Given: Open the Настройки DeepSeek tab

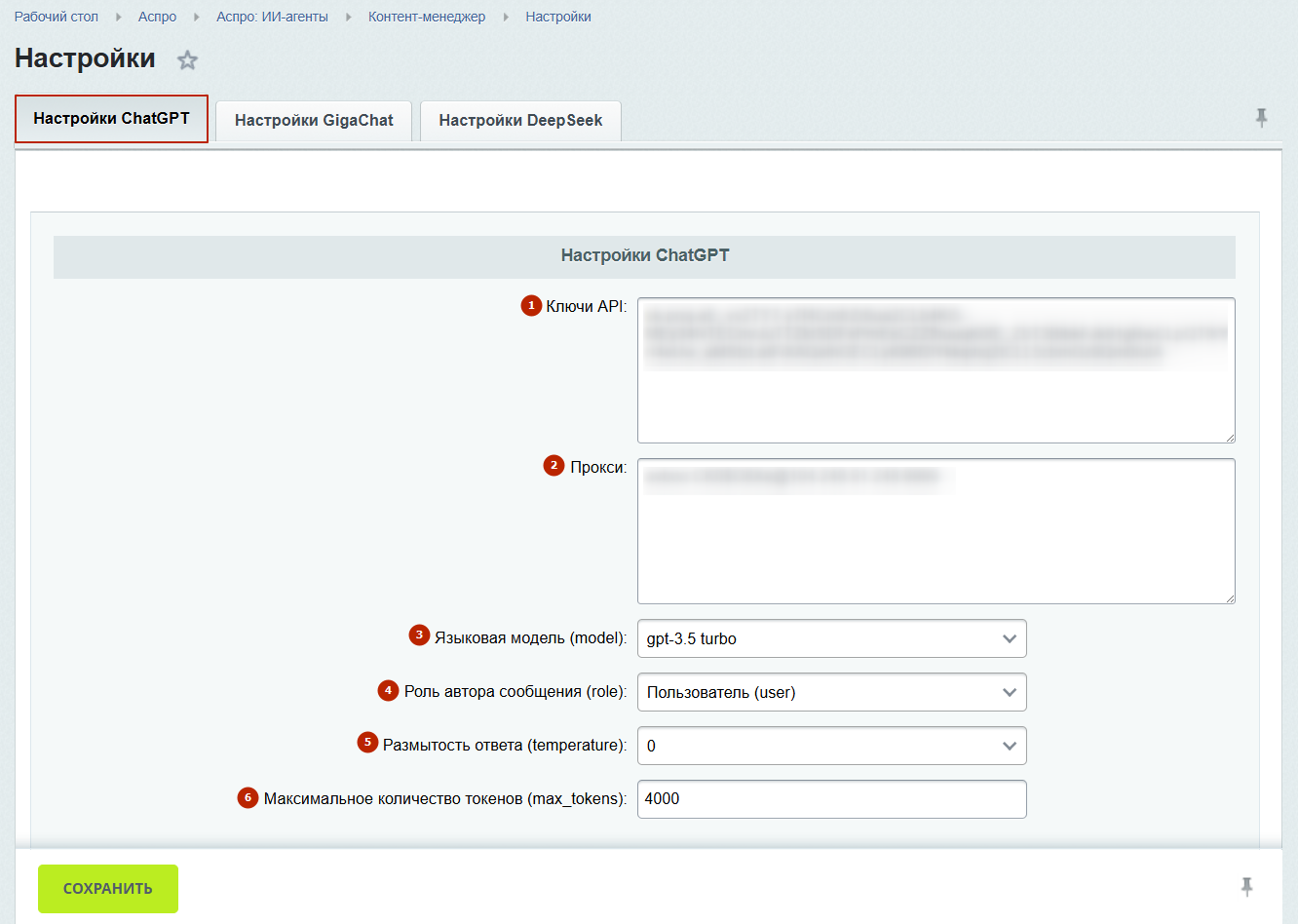Looking at the screenshot, I should pos(520,121).
